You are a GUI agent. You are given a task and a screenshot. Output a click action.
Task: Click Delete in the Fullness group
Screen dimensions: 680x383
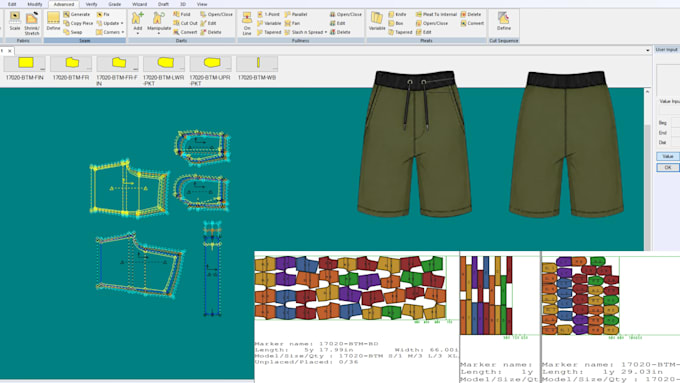(340, 32)
